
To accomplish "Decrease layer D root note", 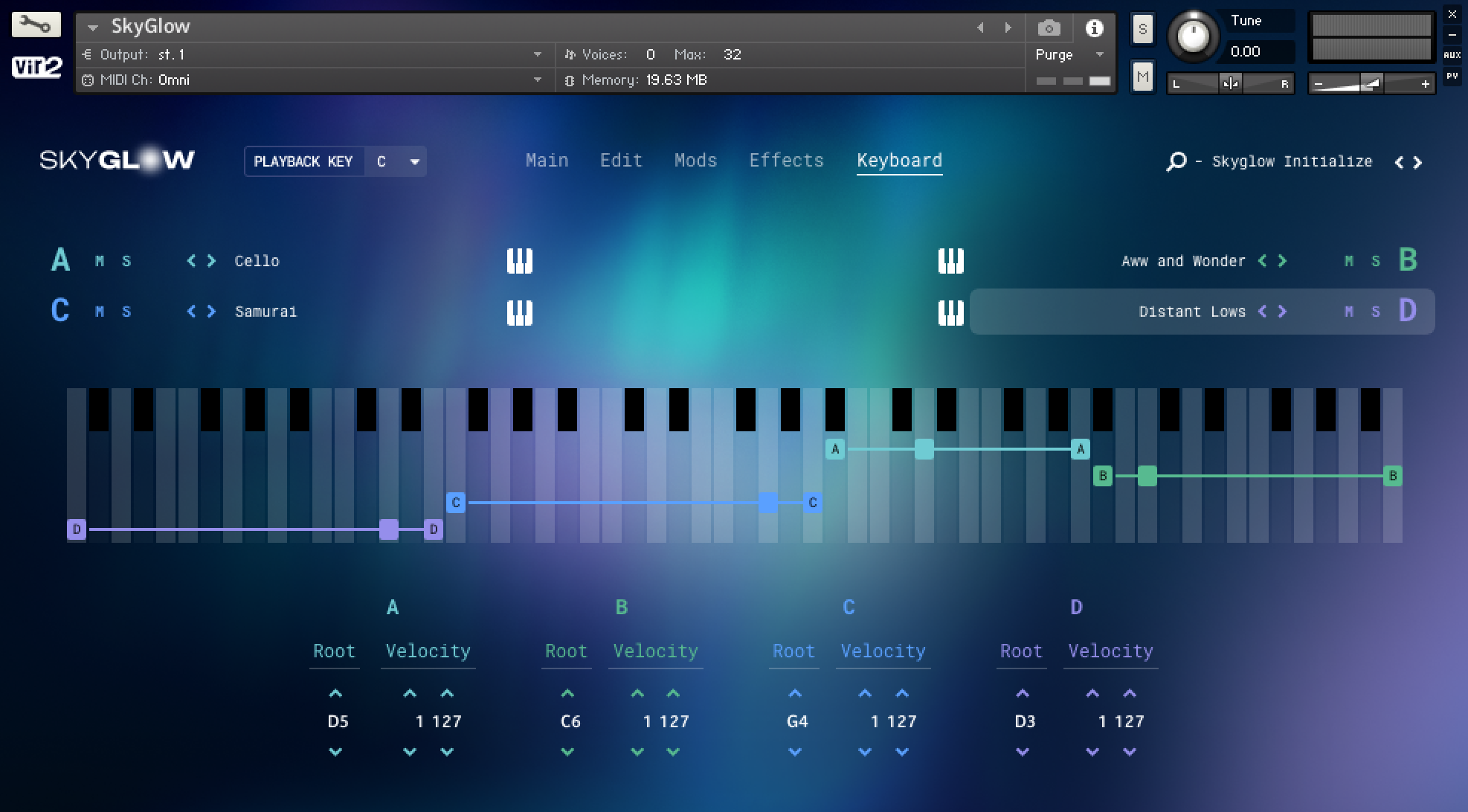I will click(1023, 752).
